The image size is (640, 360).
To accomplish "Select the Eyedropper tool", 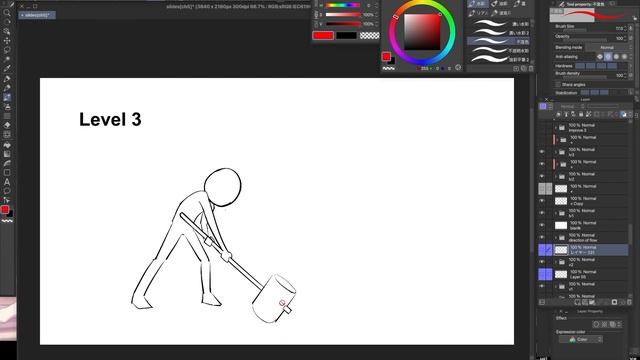I will (x=7, y=69).
